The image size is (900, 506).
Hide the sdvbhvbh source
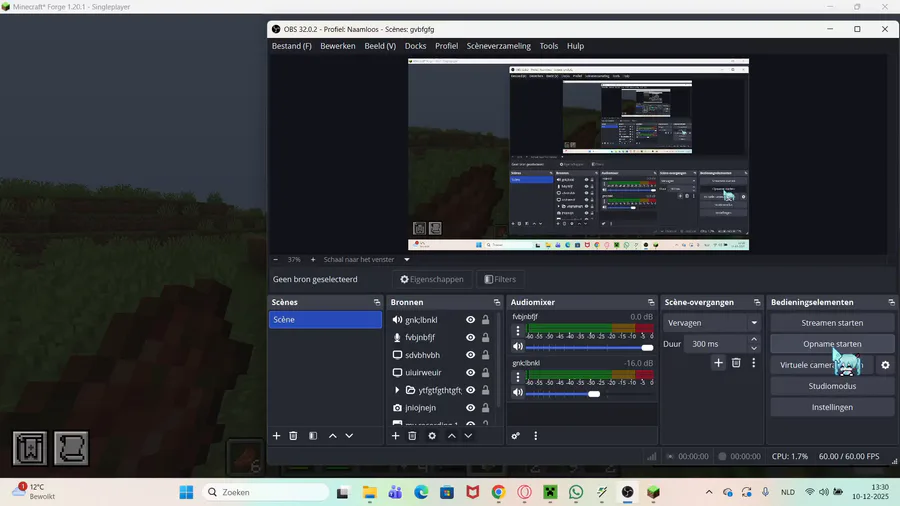coord(471,355)
